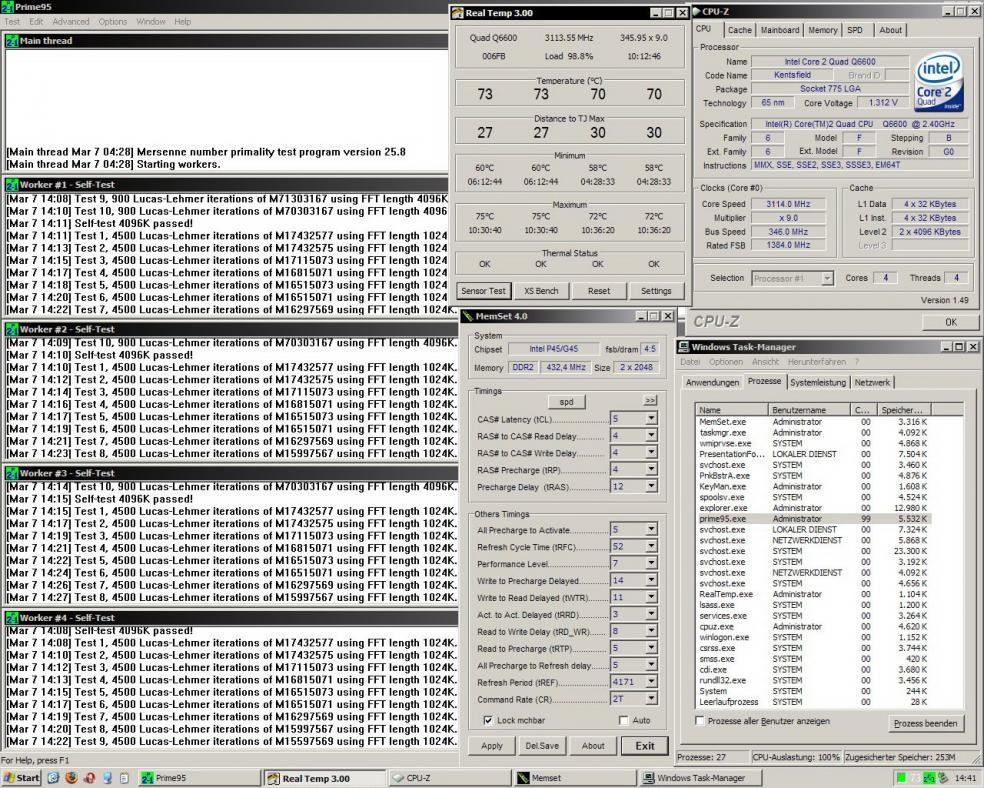The height and width of the screenshot is (788, 984).
Task: Open the Ansicht menu in Task-Manager
Action: click(x=765, y=362)
